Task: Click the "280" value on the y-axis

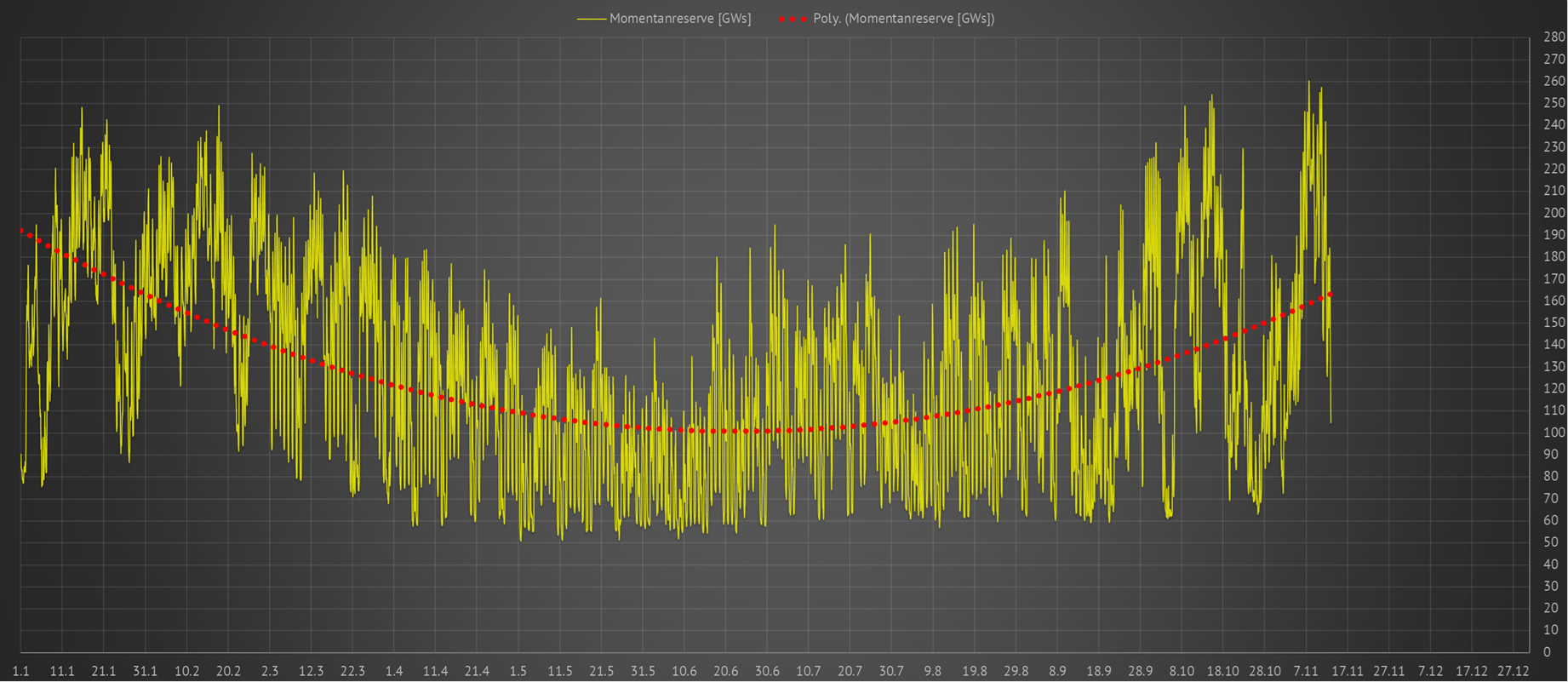Action: tap(1554, 37)
